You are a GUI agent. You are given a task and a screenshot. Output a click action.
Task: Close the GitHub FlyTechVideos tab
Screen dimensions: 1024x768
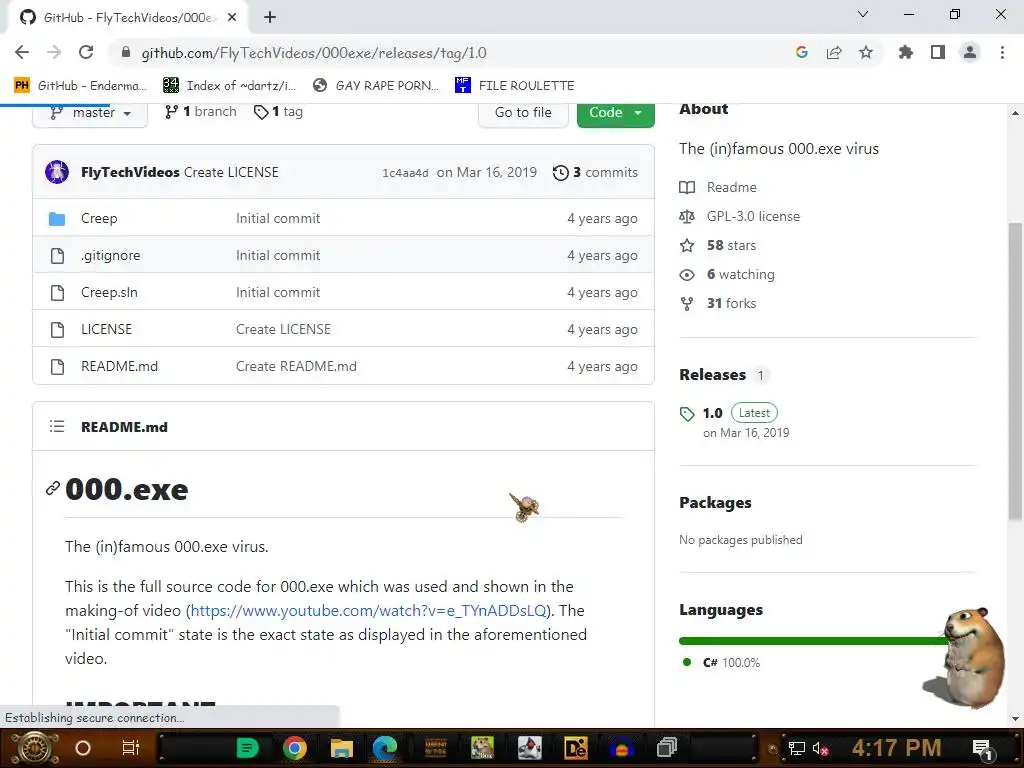click(x=232, y=18)
